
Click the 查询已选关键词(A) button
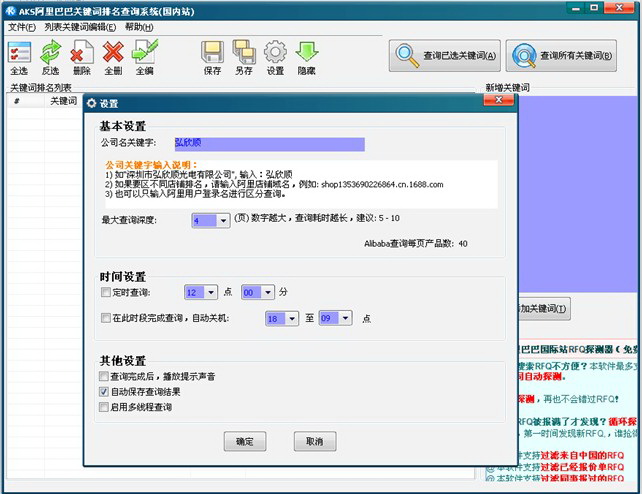[x=445, y=56]
